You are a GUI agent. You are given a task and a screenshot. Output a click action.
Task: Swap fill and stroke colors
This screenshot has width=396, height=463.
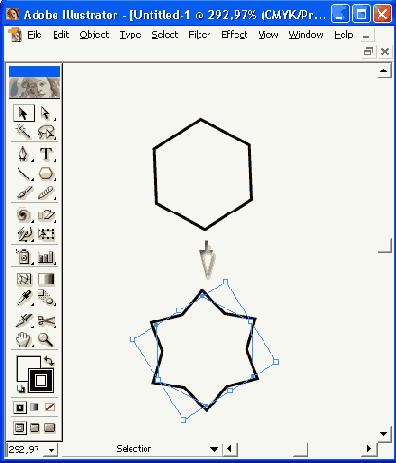[x=49, y=361]
